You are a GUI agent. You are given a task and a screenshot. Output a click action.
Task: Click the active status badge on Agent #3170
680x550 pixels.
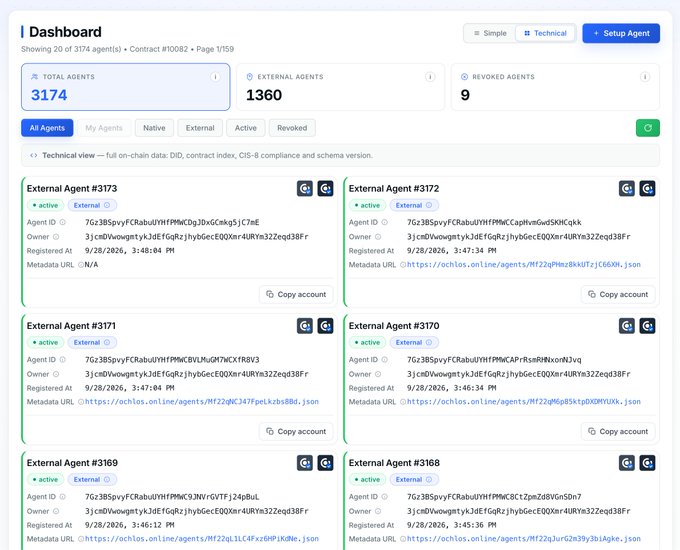coord(367,342)
